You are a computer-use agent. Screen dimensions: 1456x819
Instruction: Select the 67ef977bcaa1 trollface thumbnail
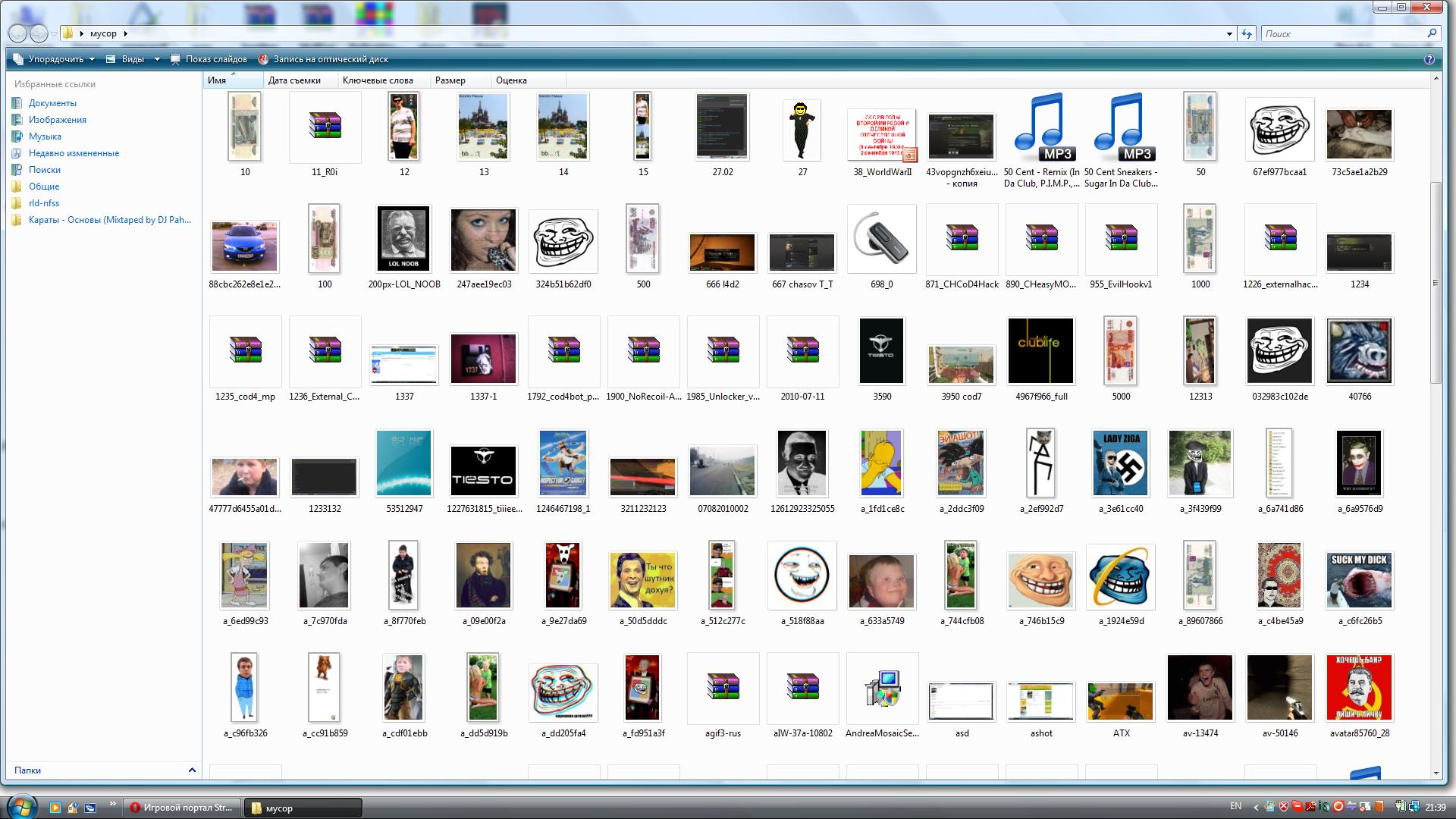(1280, 130)
